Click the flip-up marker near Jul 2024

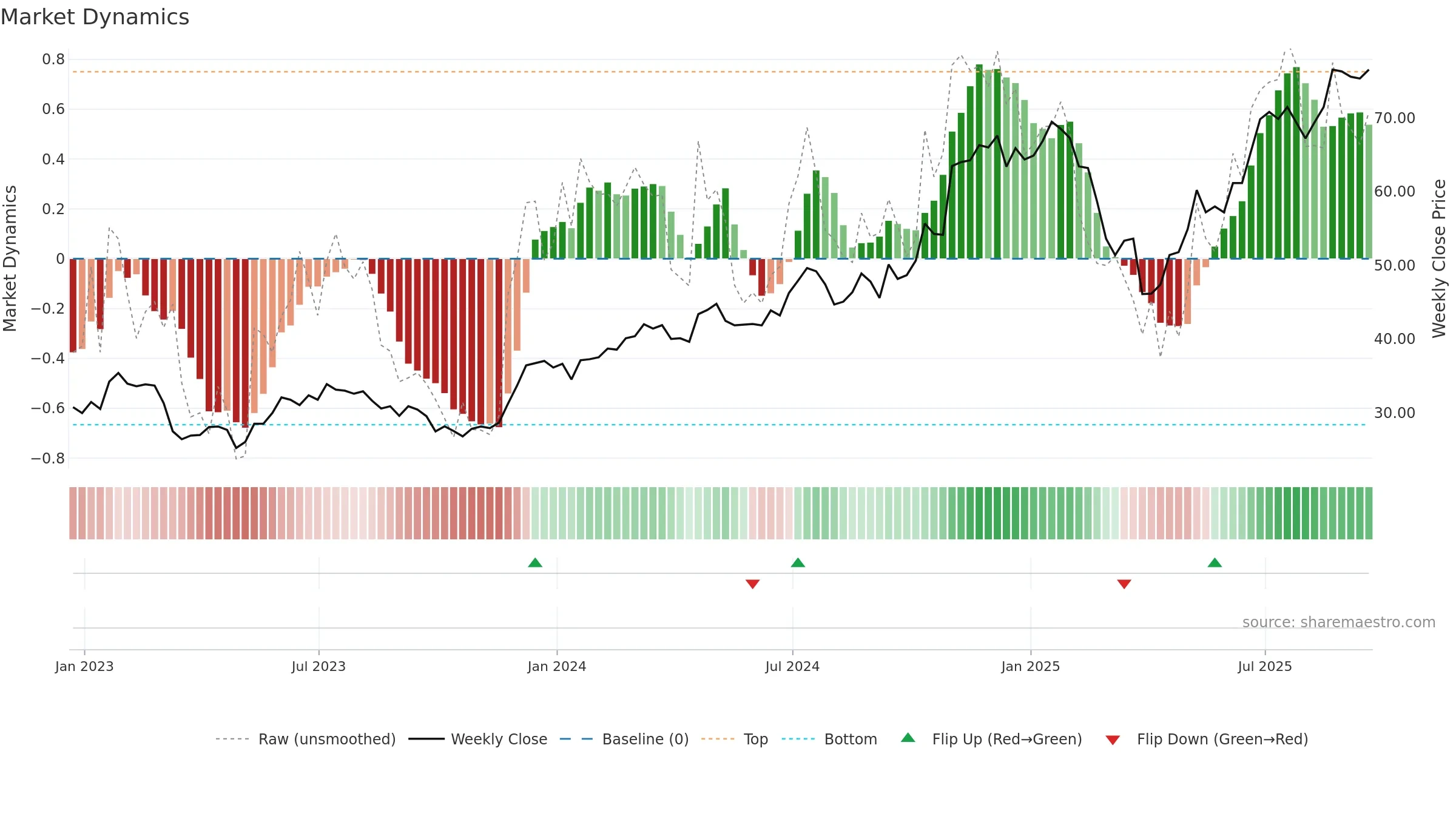pos(798,563)
